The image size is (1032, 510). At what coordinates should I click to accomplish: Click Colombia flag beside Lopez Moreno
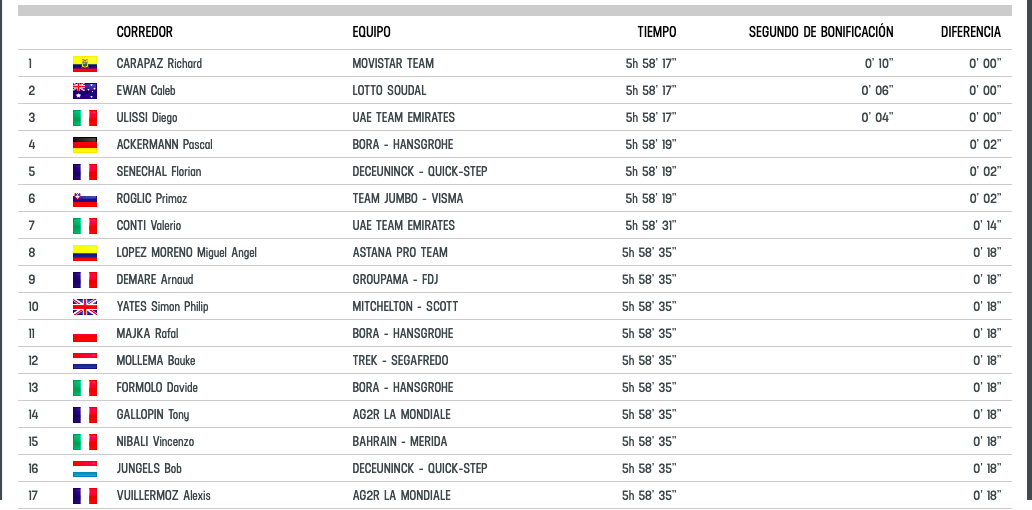pyautogui.click(x=85, y=253)
